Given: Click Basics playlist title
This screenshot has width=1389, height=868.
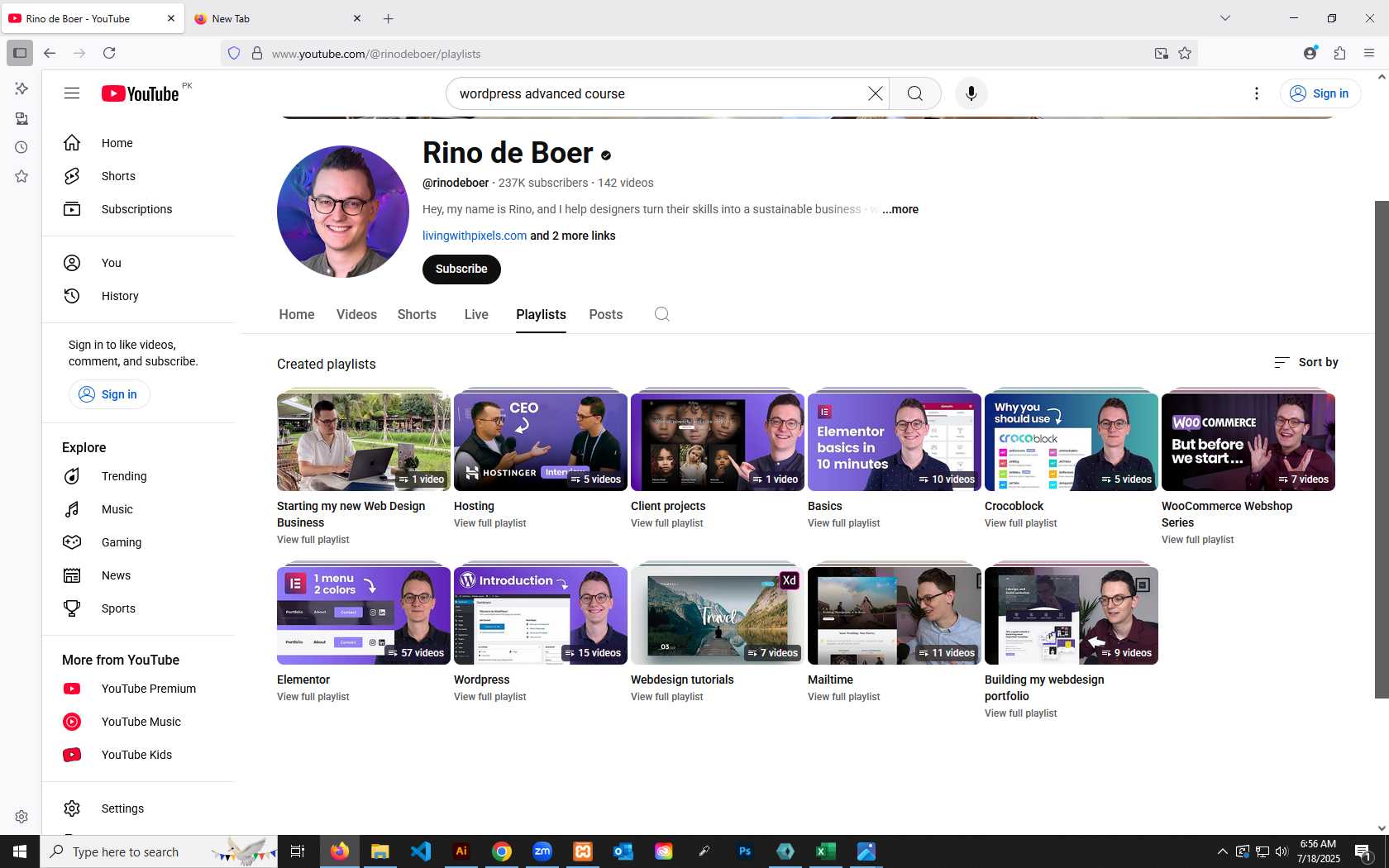Looking at the screenshot, I should coord(824,506).
